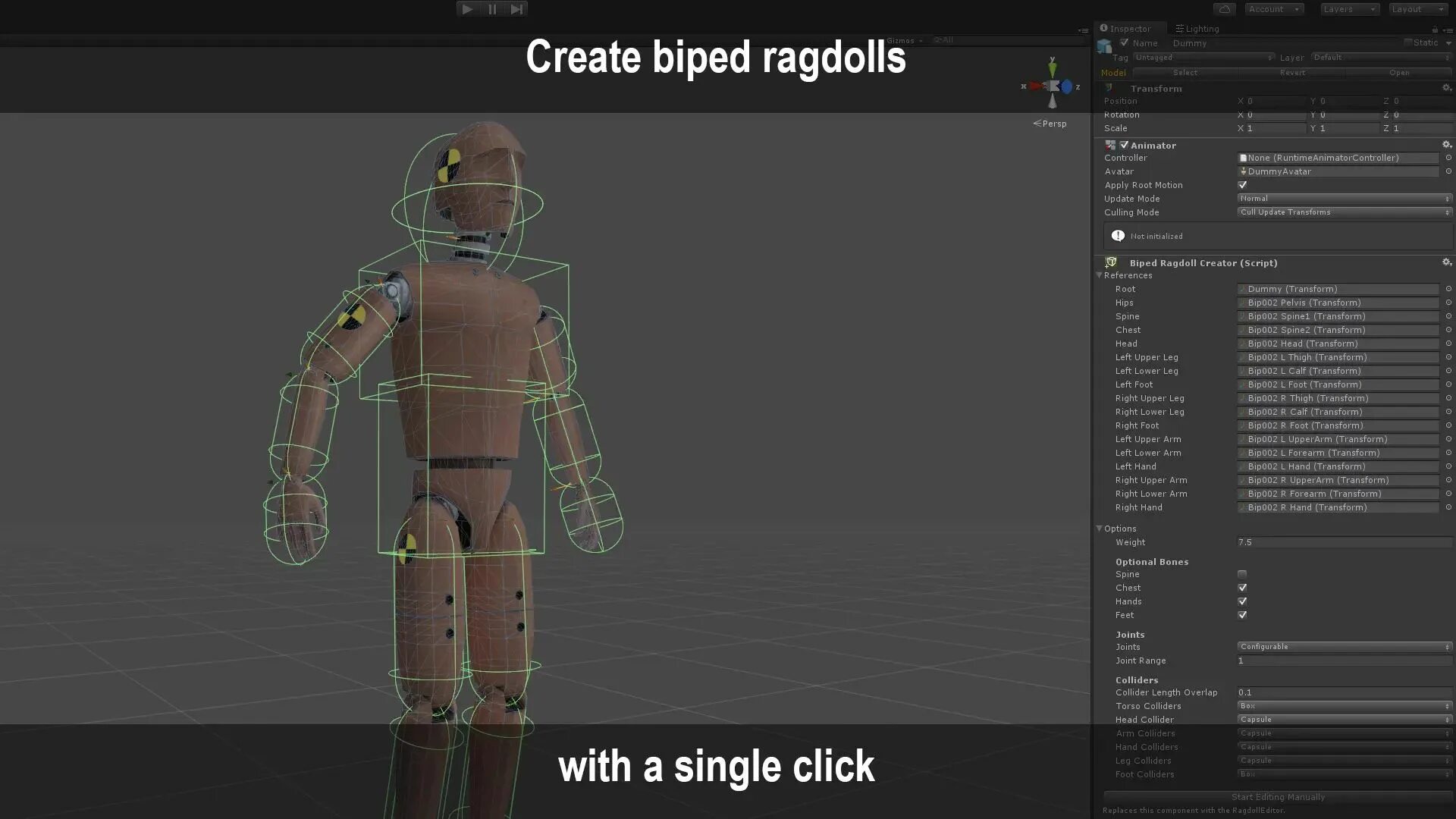
Task: Toggle the Apply Root Motion checkbox
Action: point(1242,185)
